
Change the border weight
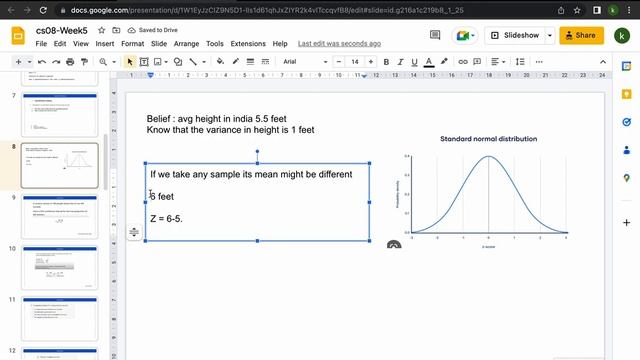(250, 62)
